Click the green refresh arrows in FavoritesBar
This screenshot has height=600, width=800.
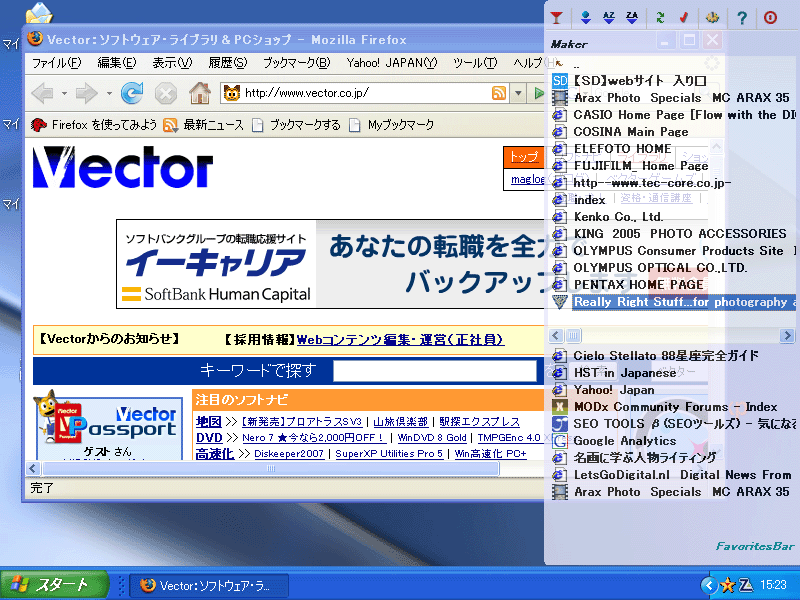[660, 18]
